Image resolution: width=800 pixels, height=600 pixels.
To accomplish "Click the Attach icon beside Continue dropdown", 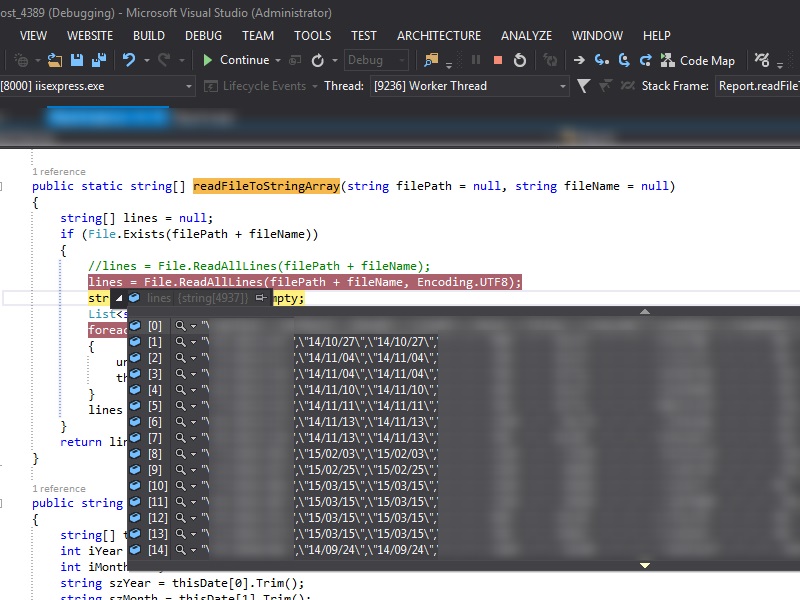I will coord(295,61).
